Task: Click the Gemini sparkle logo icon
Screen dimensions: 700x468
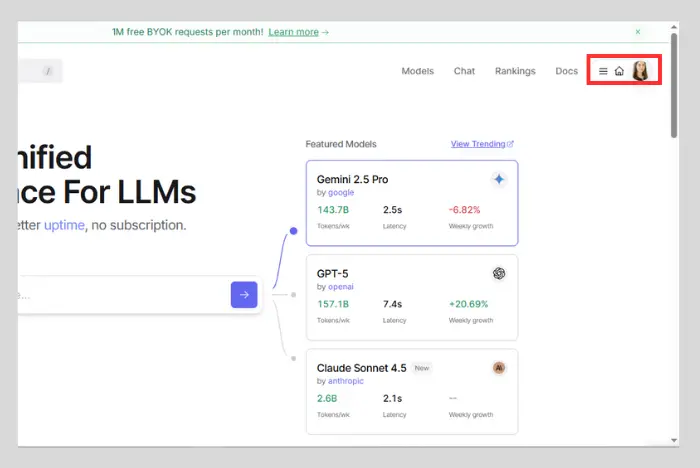Action: point(499,179)
